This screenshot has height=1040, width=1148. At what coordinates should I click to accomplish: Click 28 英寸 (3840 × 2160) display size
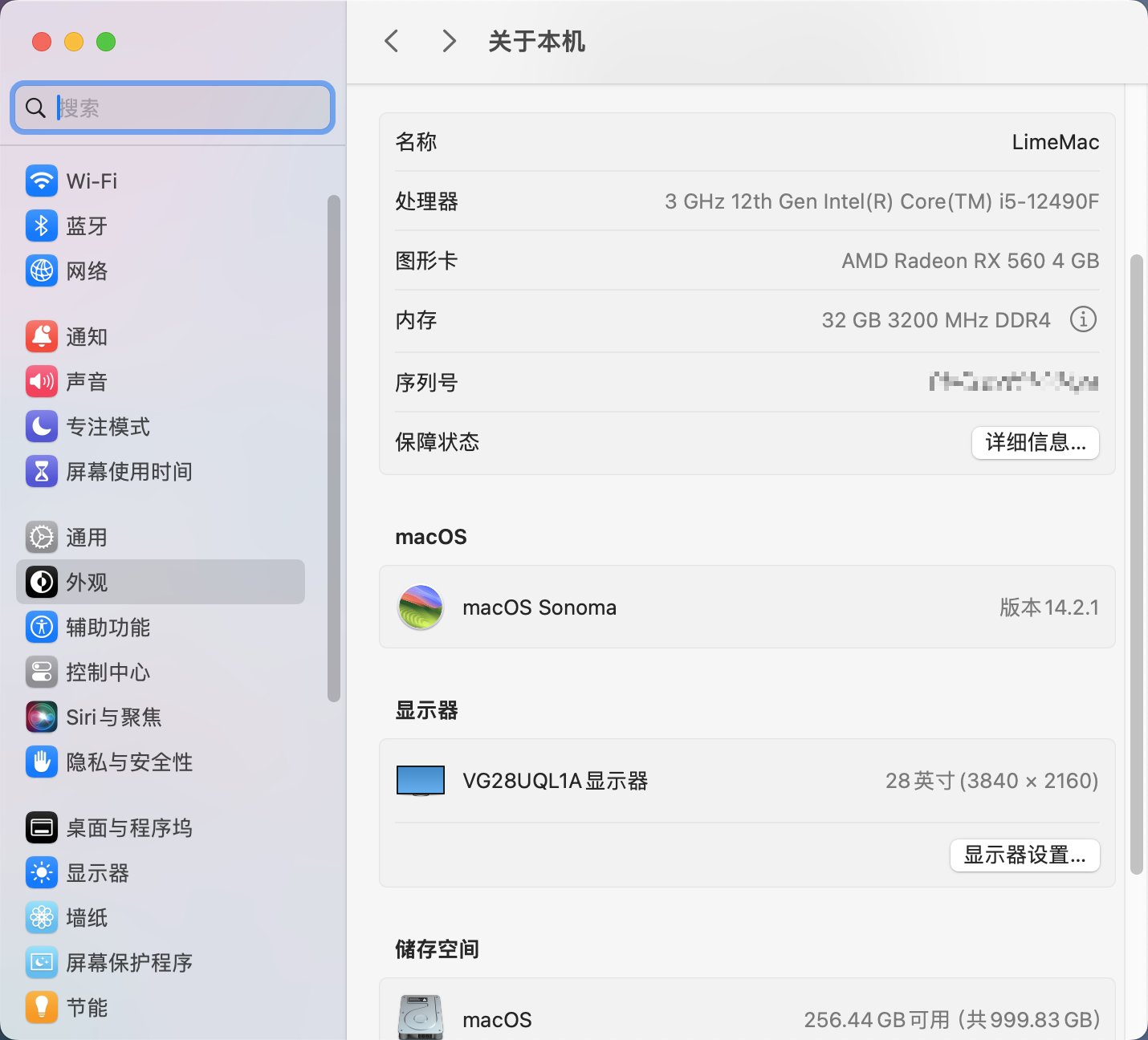991,781
